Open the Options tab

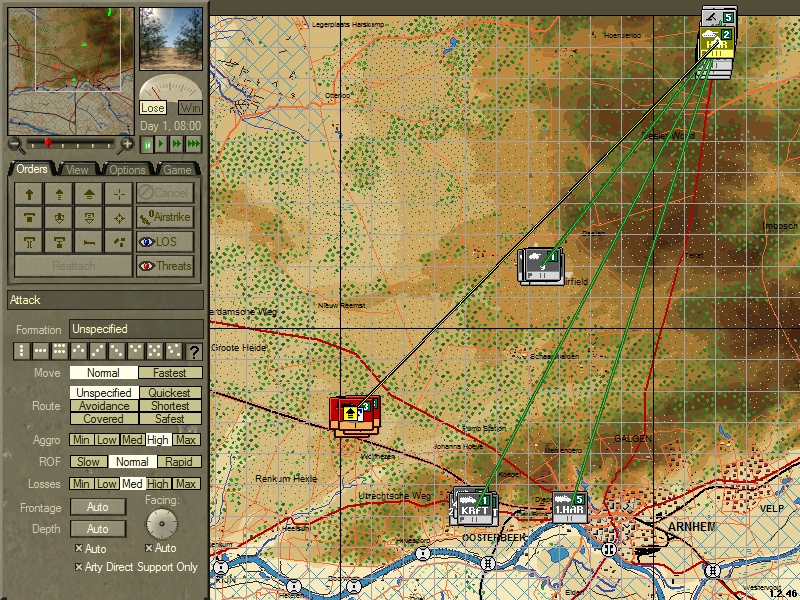(x=128, y=169)
